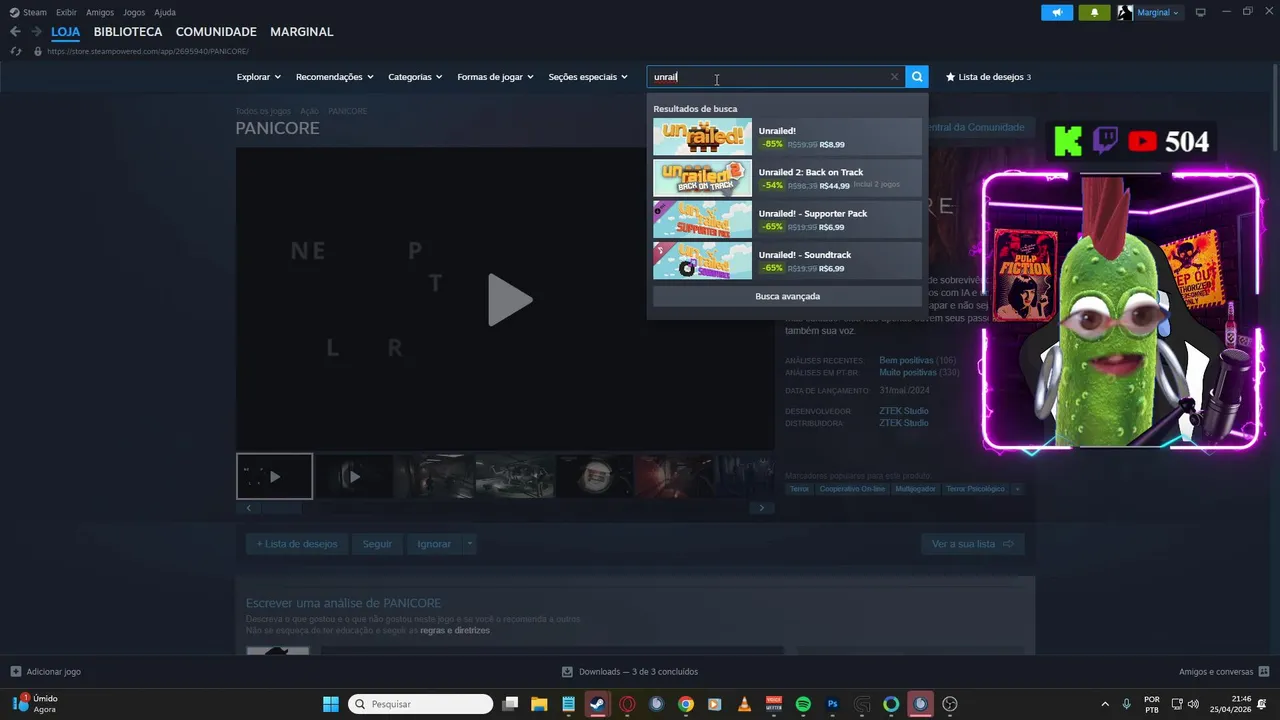The image size is (1280, 720).
Task: Open File Explorer from the taskbar
Action: (539, 704)
